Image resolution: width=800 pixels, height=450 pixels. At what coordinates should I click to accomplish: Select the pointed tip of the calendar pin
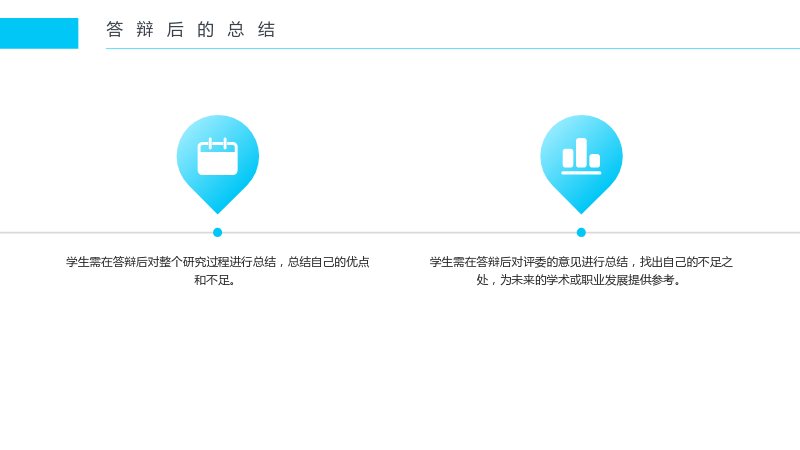(218, 210)
